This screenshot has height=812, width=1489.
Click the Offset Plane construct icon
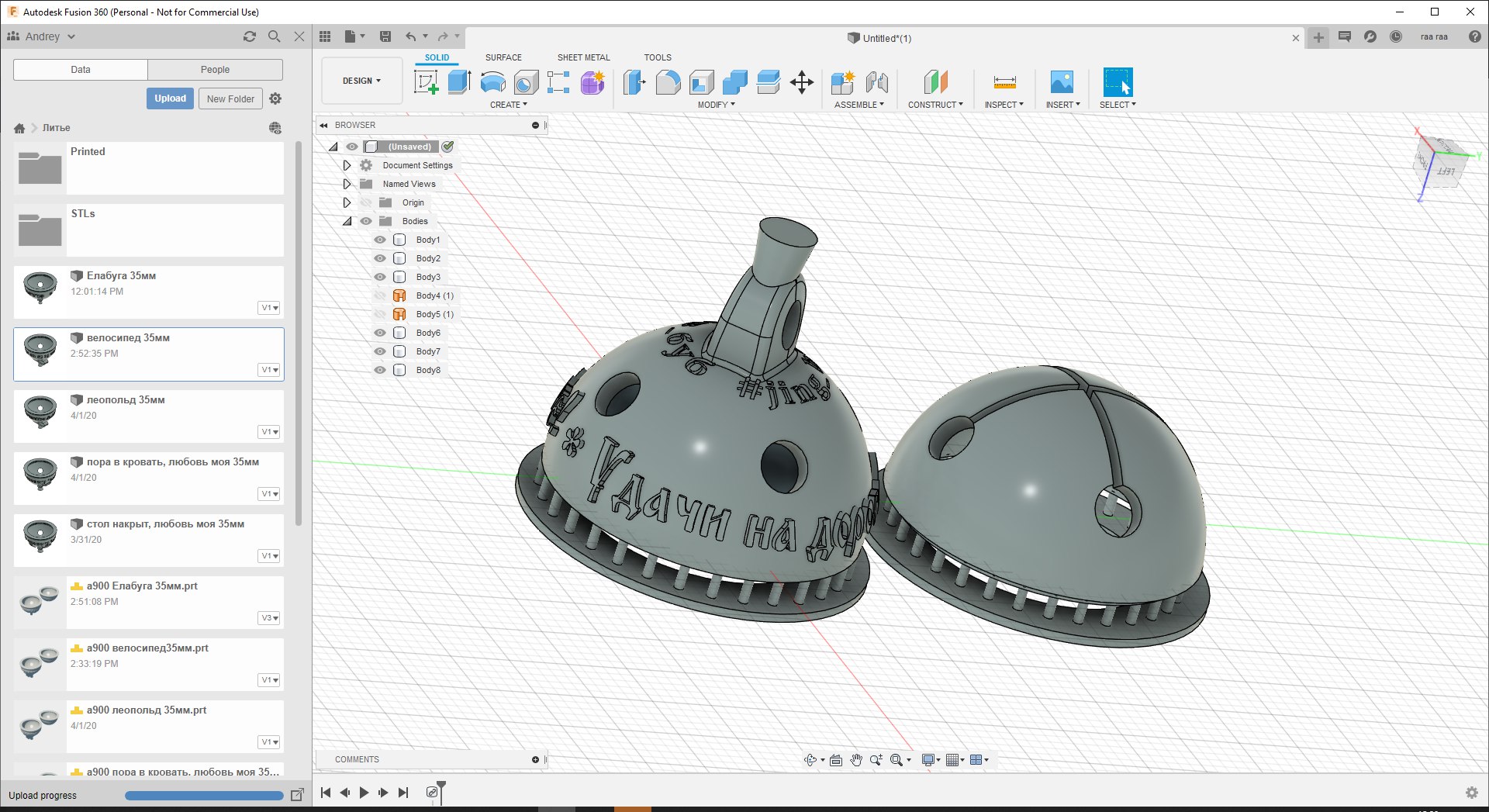click(936, 82)
